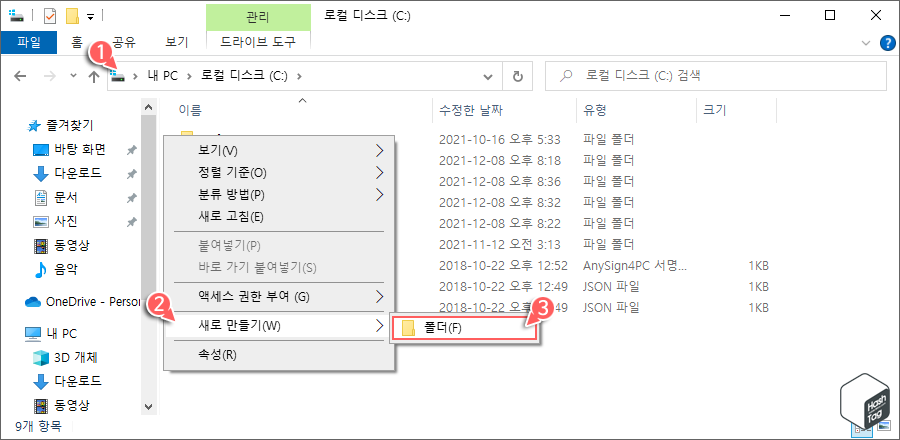This screenshot has height=440, width=900.
Task: Open 바탕 화면 in quick access
Action: [79, 150]
